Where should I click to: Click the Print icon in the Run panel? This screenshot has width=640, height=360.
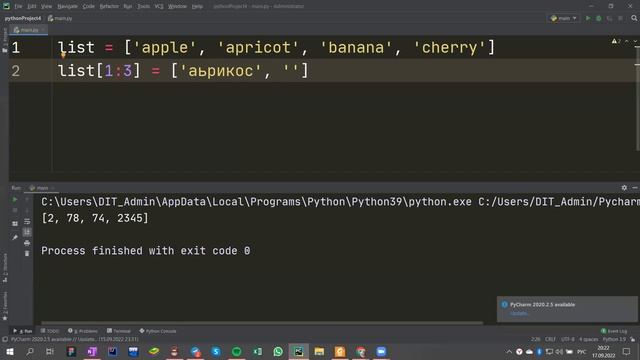[27, 243]
